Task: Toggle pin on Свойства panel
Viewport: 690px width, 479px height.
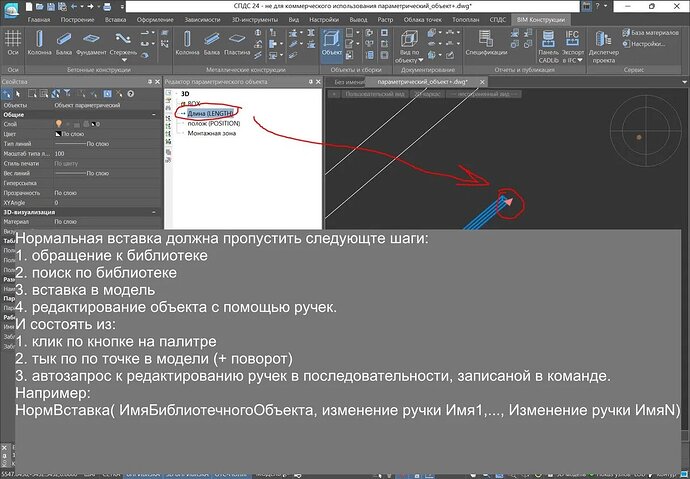Action: [x=147, y=80]
